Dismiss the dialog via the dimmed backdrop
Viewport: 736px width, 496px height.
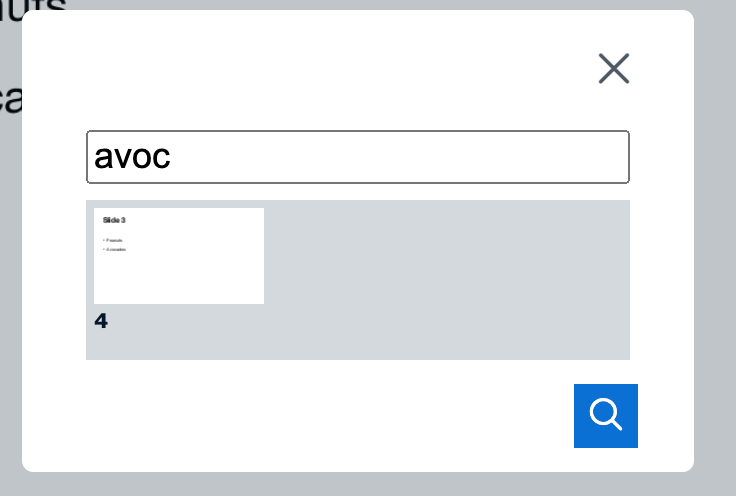(715, 248)
